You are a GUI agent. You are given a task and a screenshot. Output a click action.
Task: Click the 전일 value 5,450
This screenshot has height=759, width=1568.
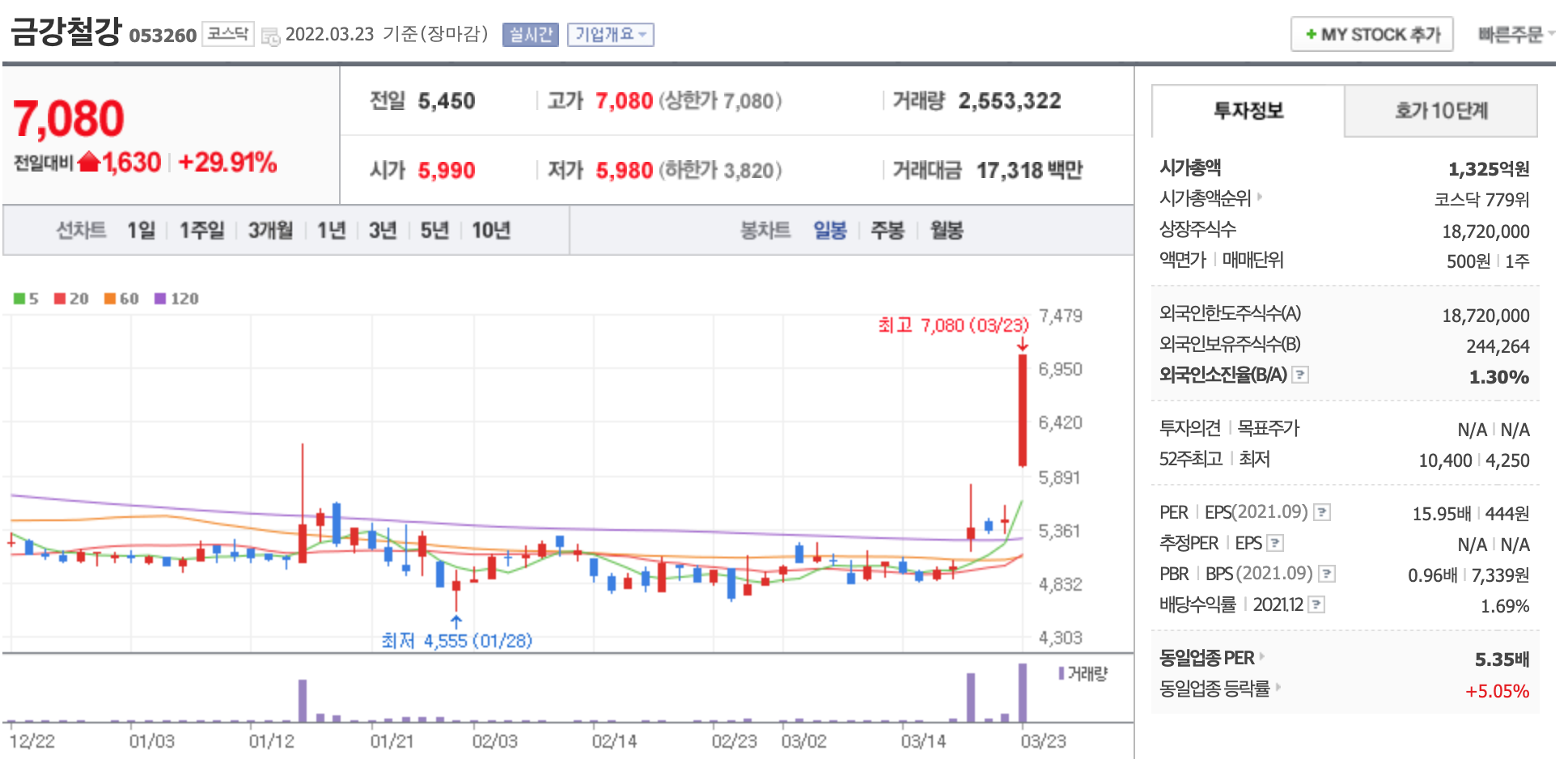tap(447, 101)
